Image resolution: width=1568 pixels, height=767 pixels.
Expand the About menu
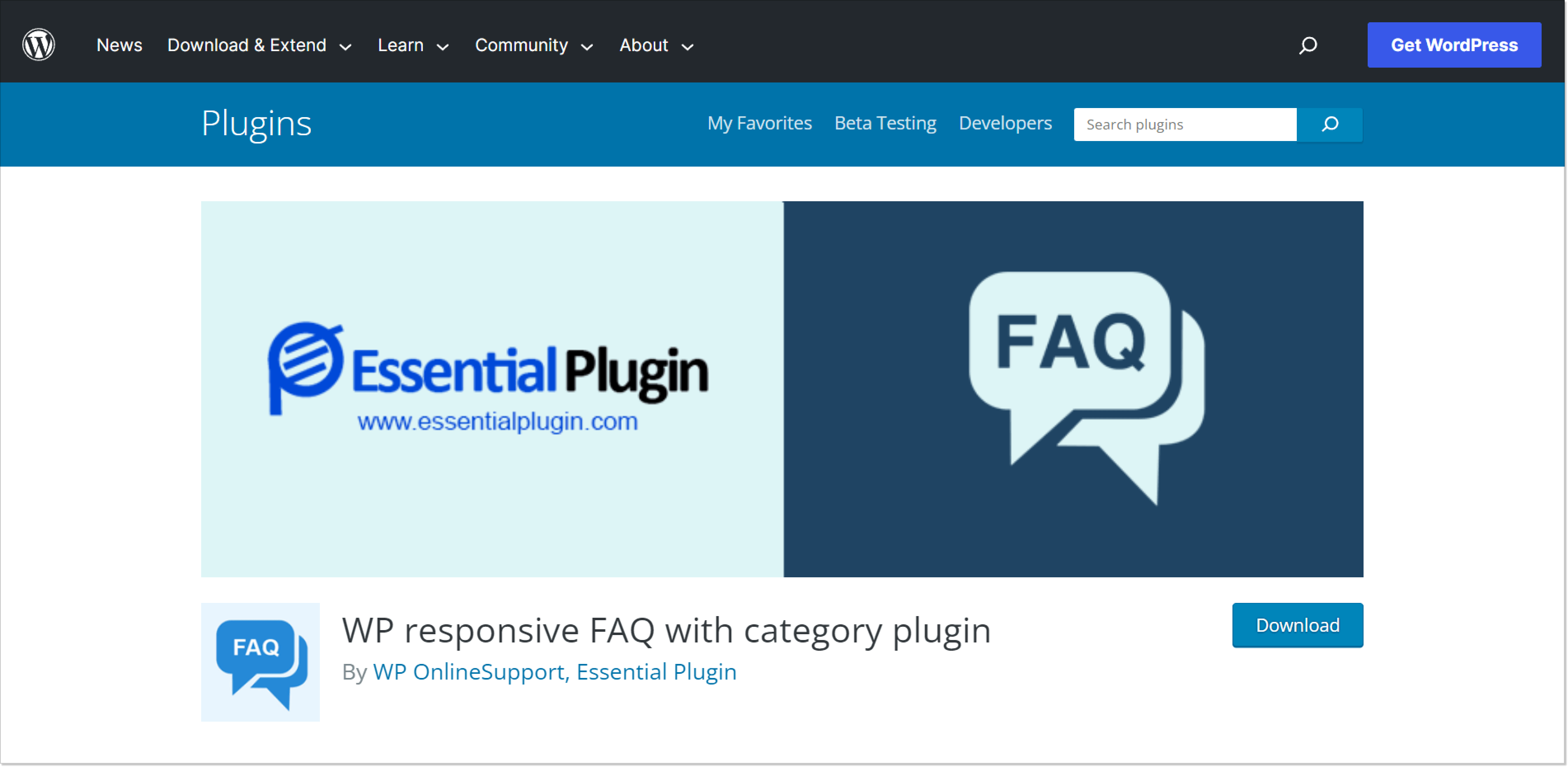[657, 45]
